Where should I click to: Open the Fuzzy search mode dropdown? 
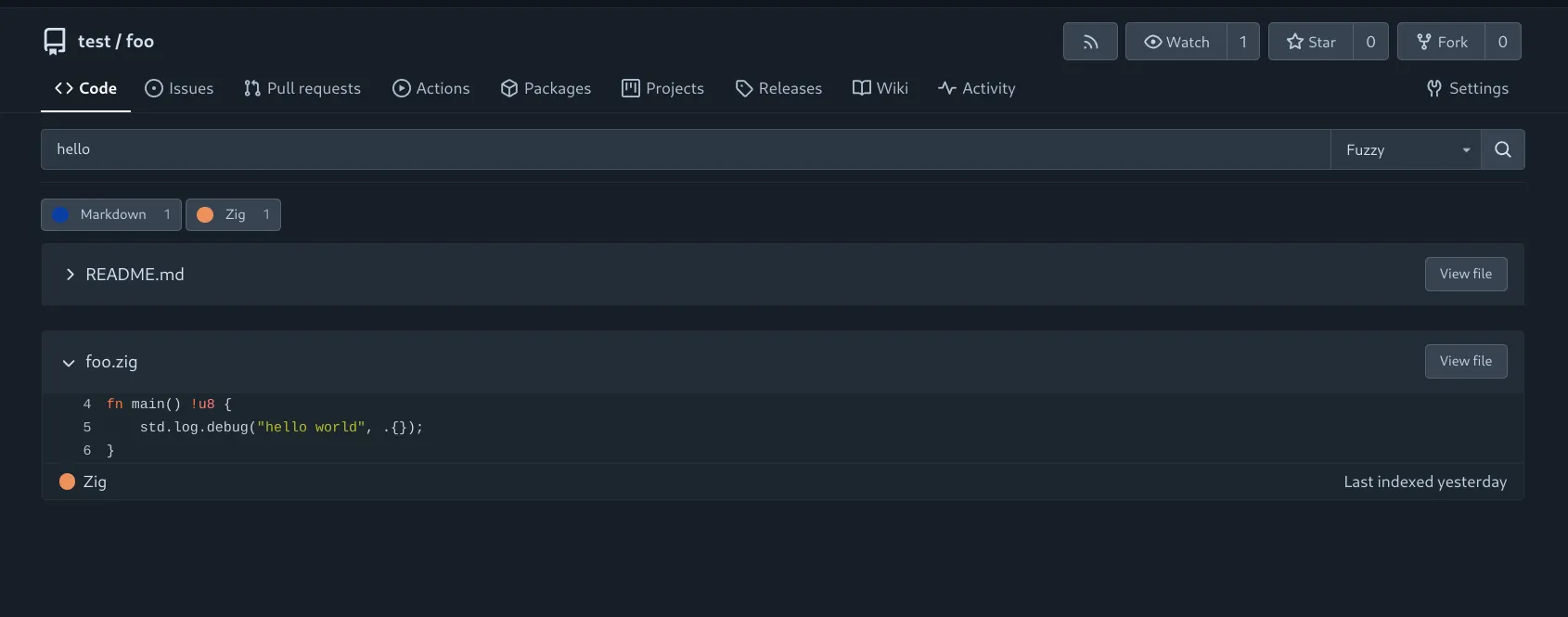1405,149
